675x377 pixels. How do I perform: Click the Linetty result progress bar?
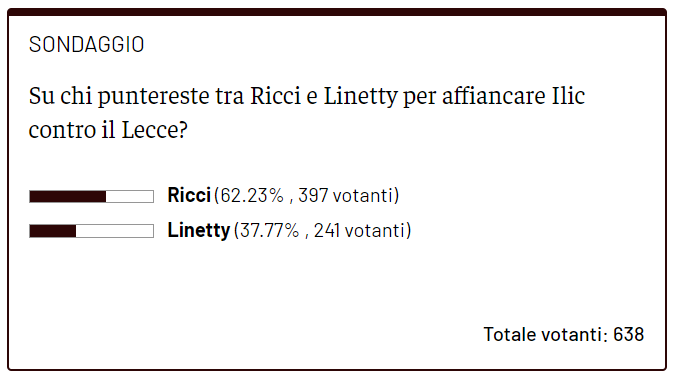[x=91, y=231]
